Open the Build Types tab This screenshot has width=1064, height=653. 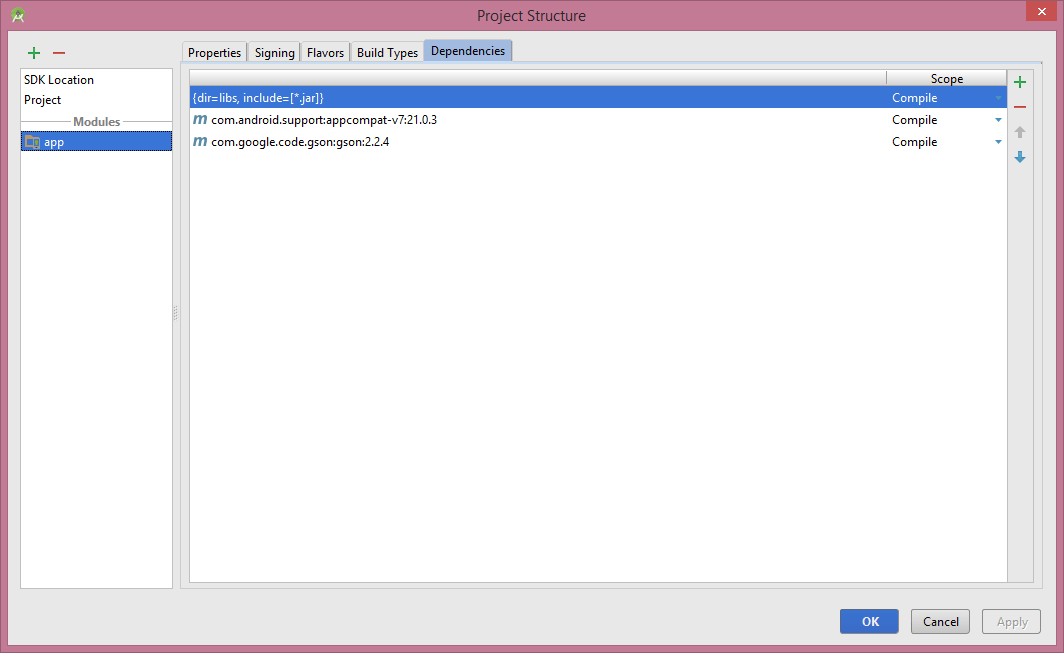click(387, 51)
